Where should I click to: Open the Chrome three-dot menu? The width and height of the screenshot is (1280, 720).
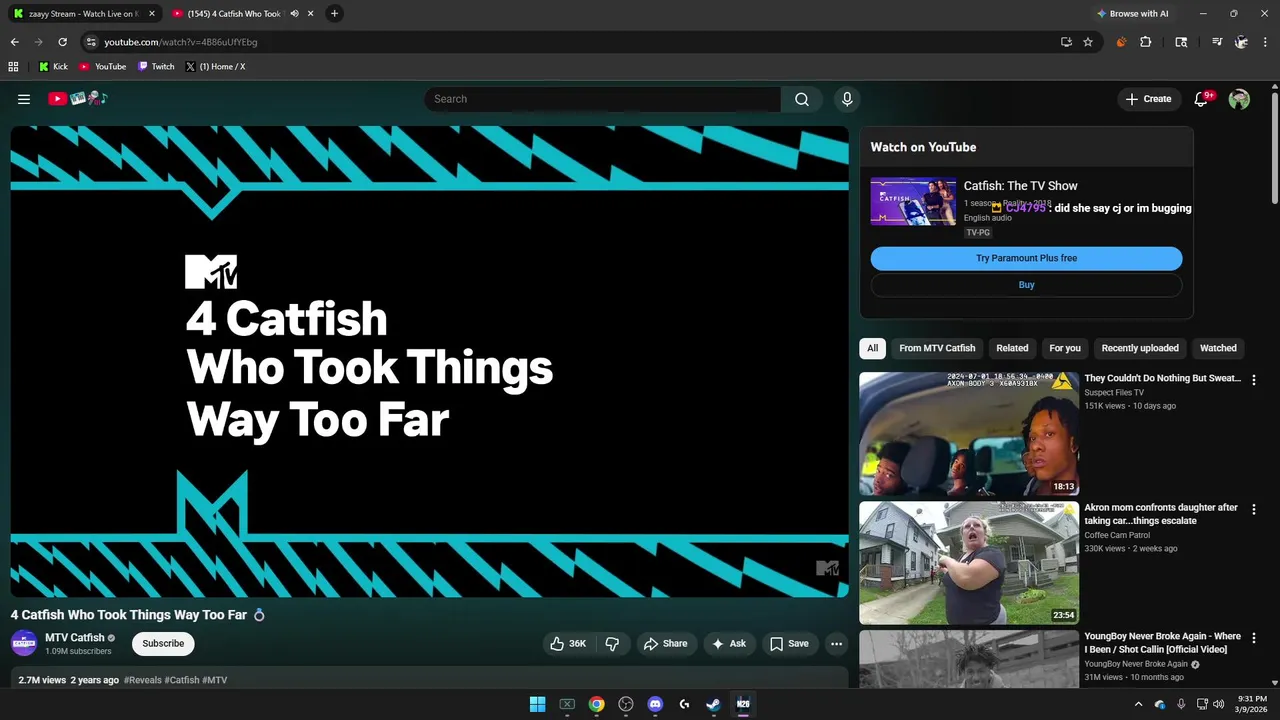(x=1266, y=42)
